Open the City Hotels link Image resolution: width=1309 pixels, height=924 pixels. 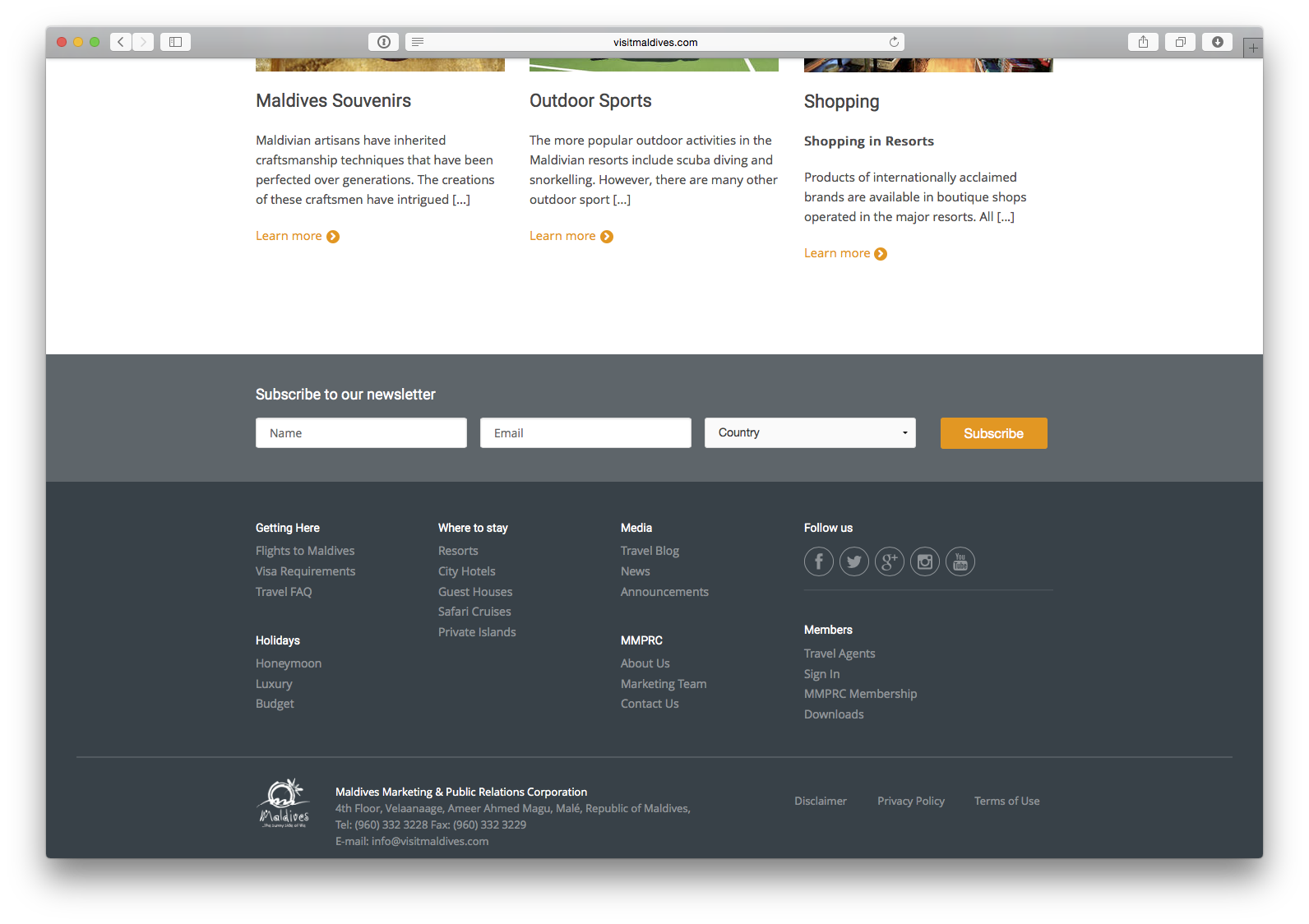tap(467, 571)
